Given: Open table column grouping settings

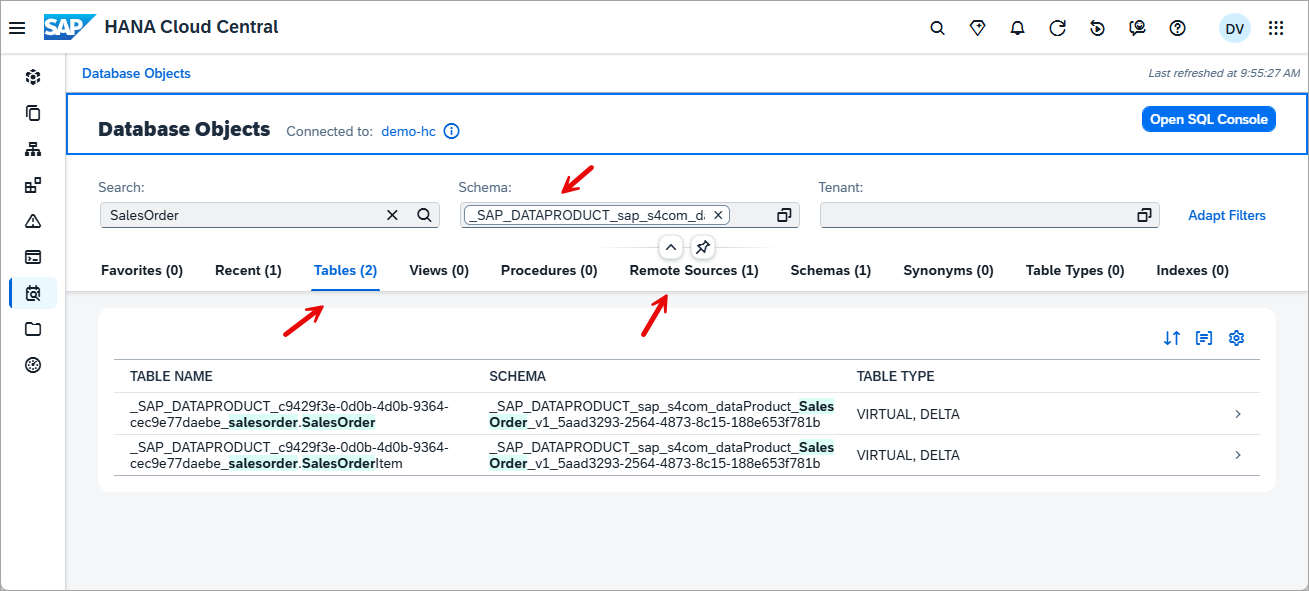Looking at the screenshot, I should pyautogui.click(x=1204, y=338).
